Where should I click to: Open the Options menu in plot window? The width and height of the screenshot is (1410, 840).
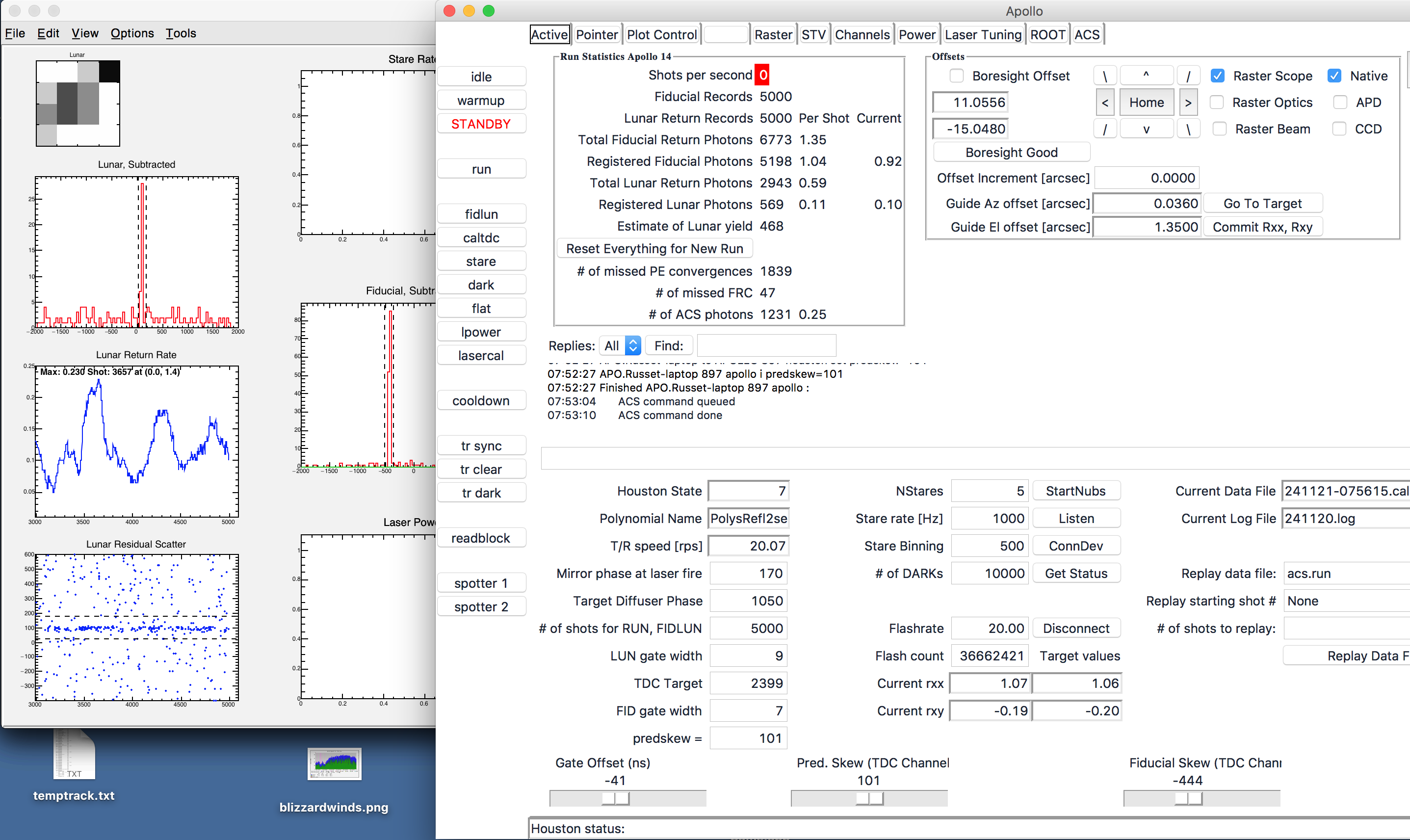pyautogui.click(x=132, y=33)
